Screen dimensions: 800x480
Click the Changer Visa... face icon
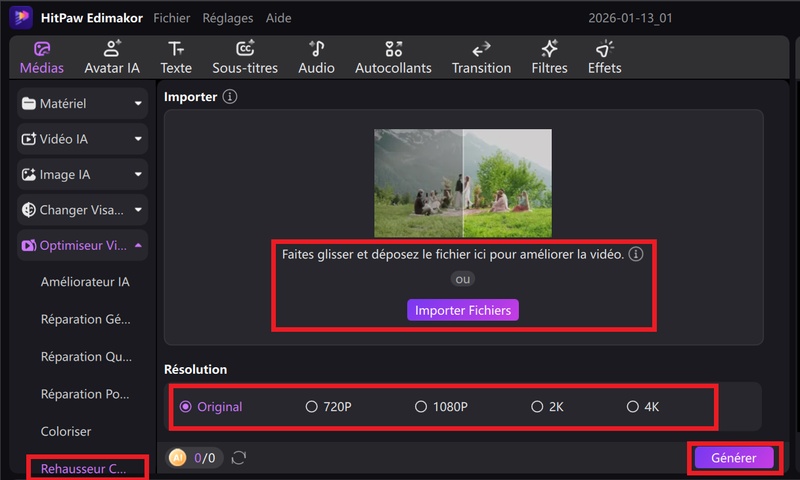click(x=29, y=210)
